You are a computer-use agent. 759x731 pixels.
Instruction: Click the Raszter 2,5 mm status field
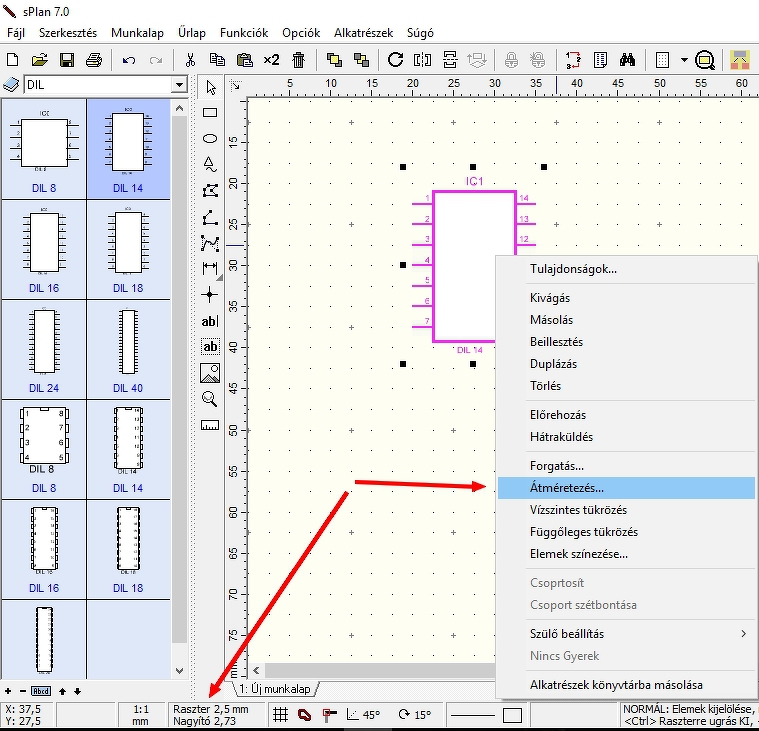216,715
